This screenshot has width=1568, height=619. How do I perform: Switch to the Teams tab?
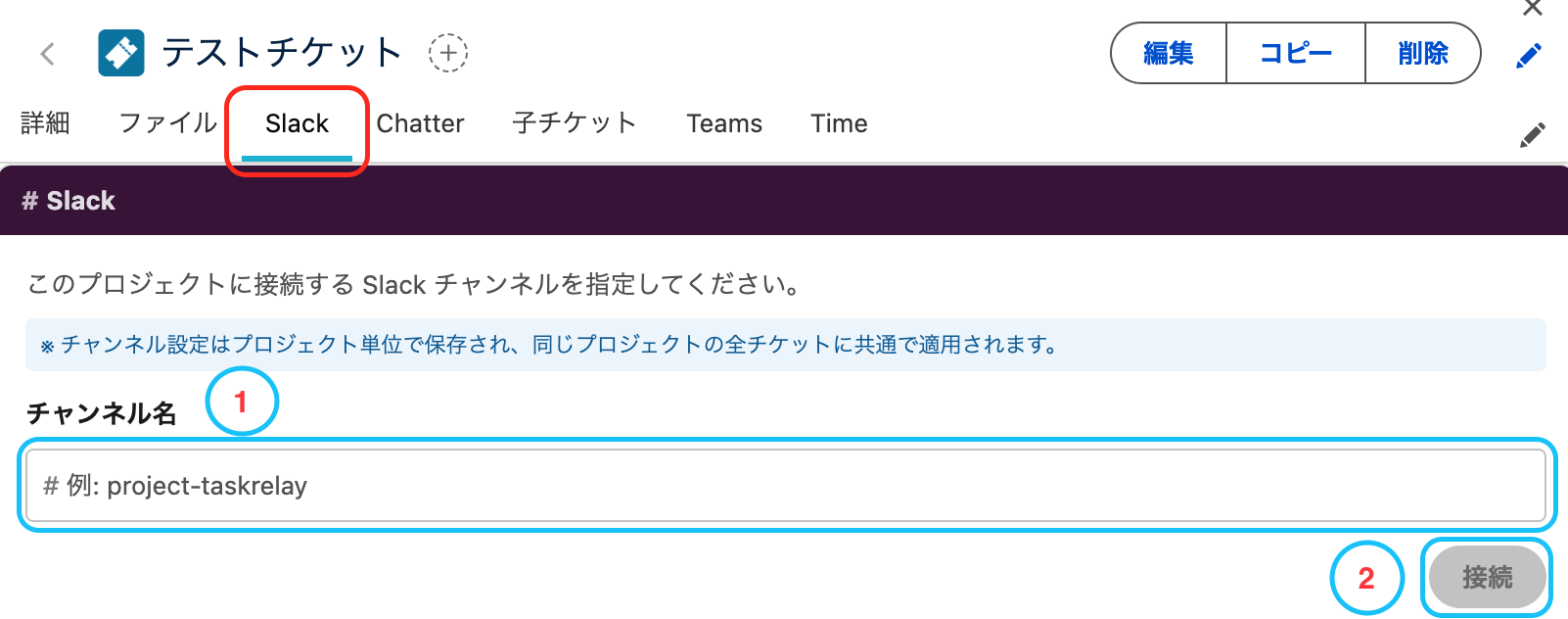pos(724,123)
